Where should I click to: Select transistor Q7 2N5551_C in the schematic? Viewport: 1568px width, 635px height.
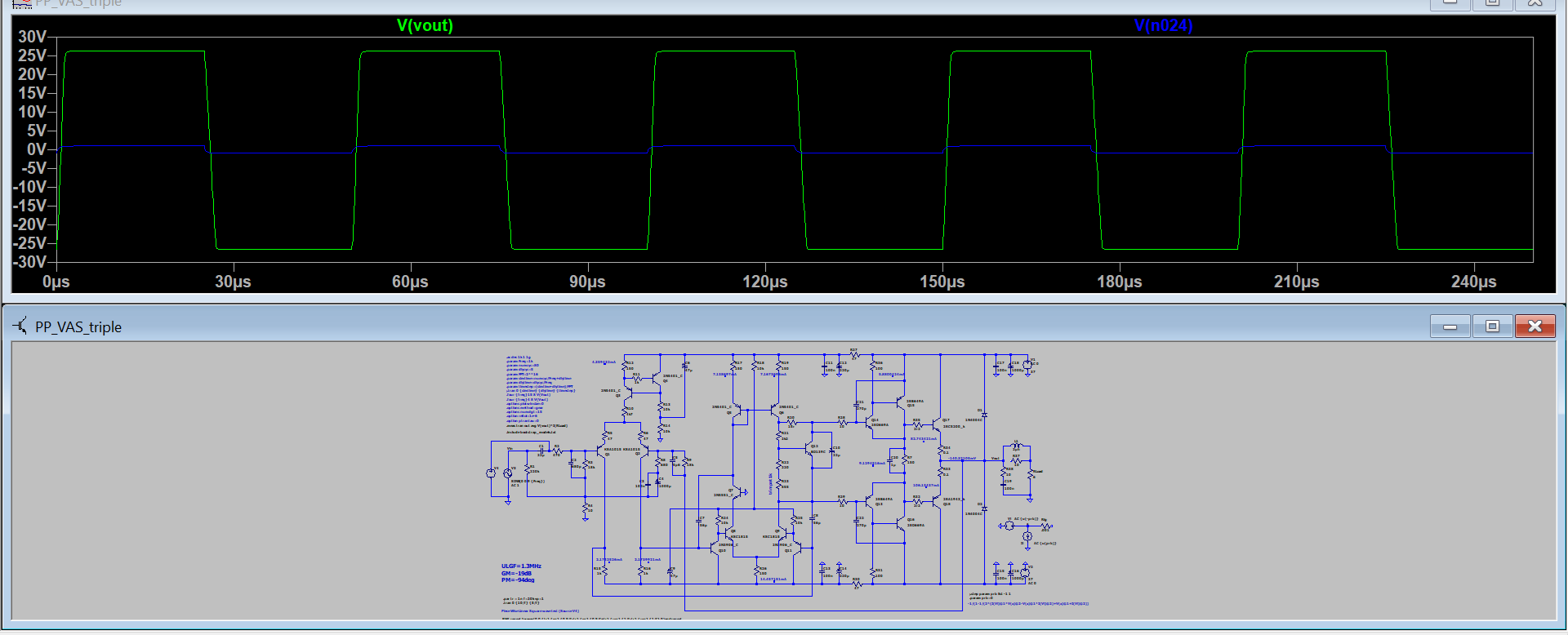coord(737,492)
